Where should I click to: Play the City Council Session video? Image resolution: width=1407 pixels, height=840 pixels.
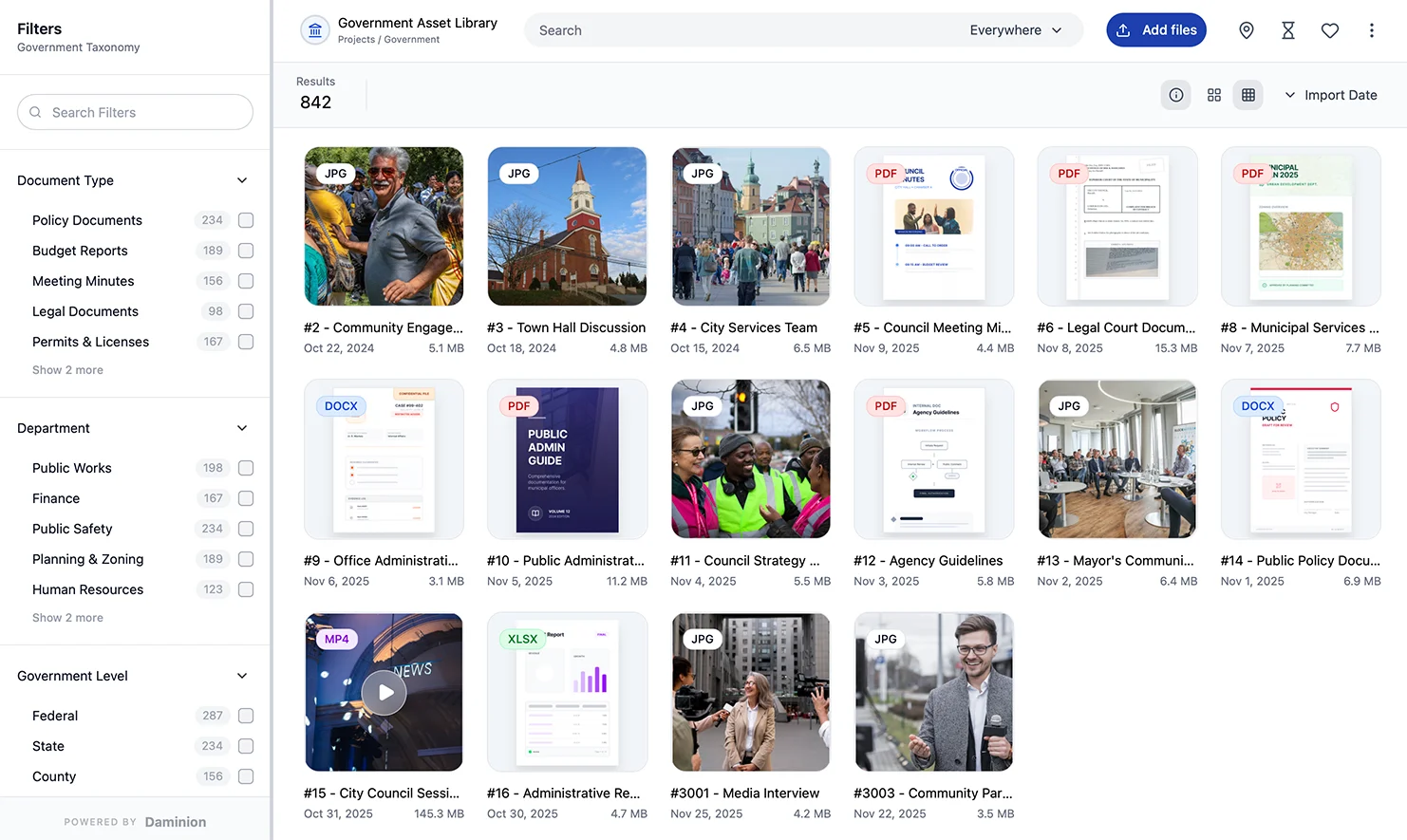[385, 693]
